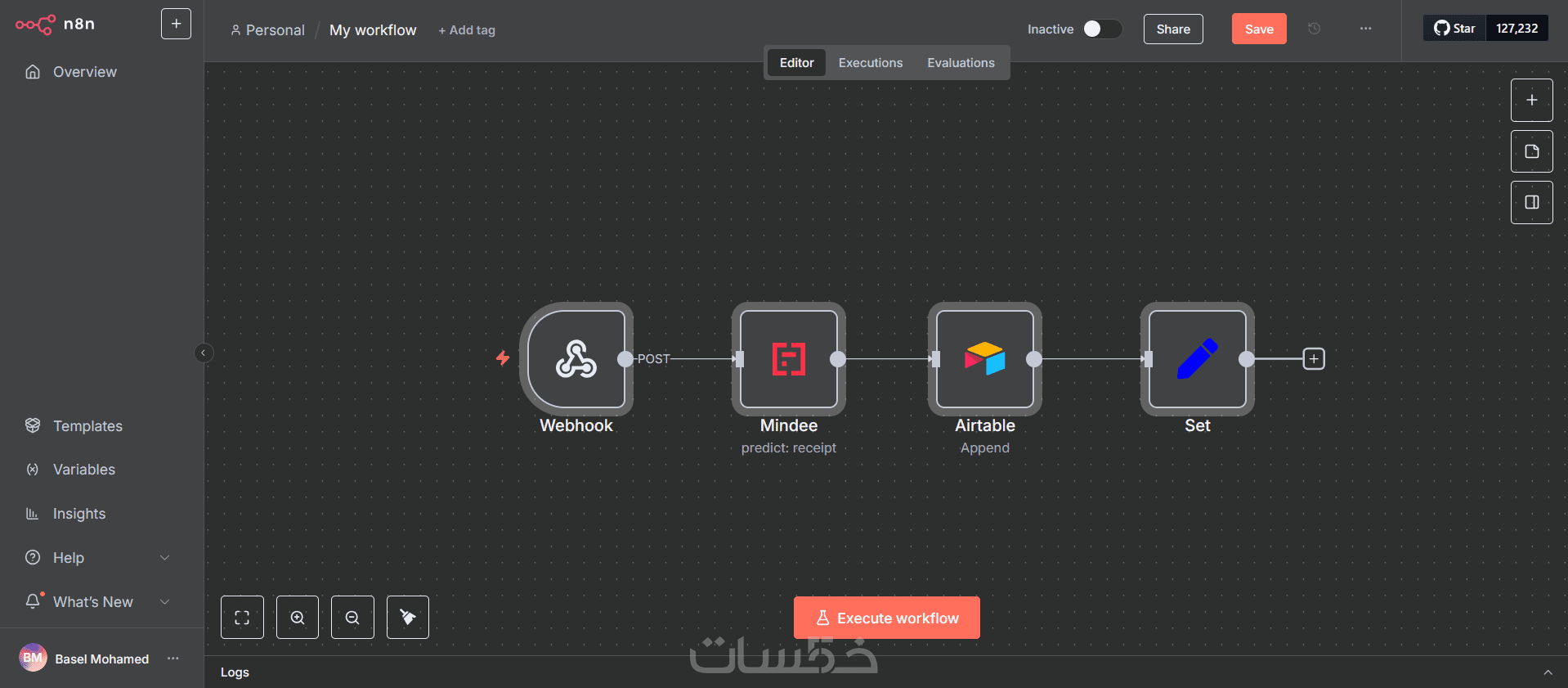
Task: Switch to the Executions tab
Action: tap(871, 63)
